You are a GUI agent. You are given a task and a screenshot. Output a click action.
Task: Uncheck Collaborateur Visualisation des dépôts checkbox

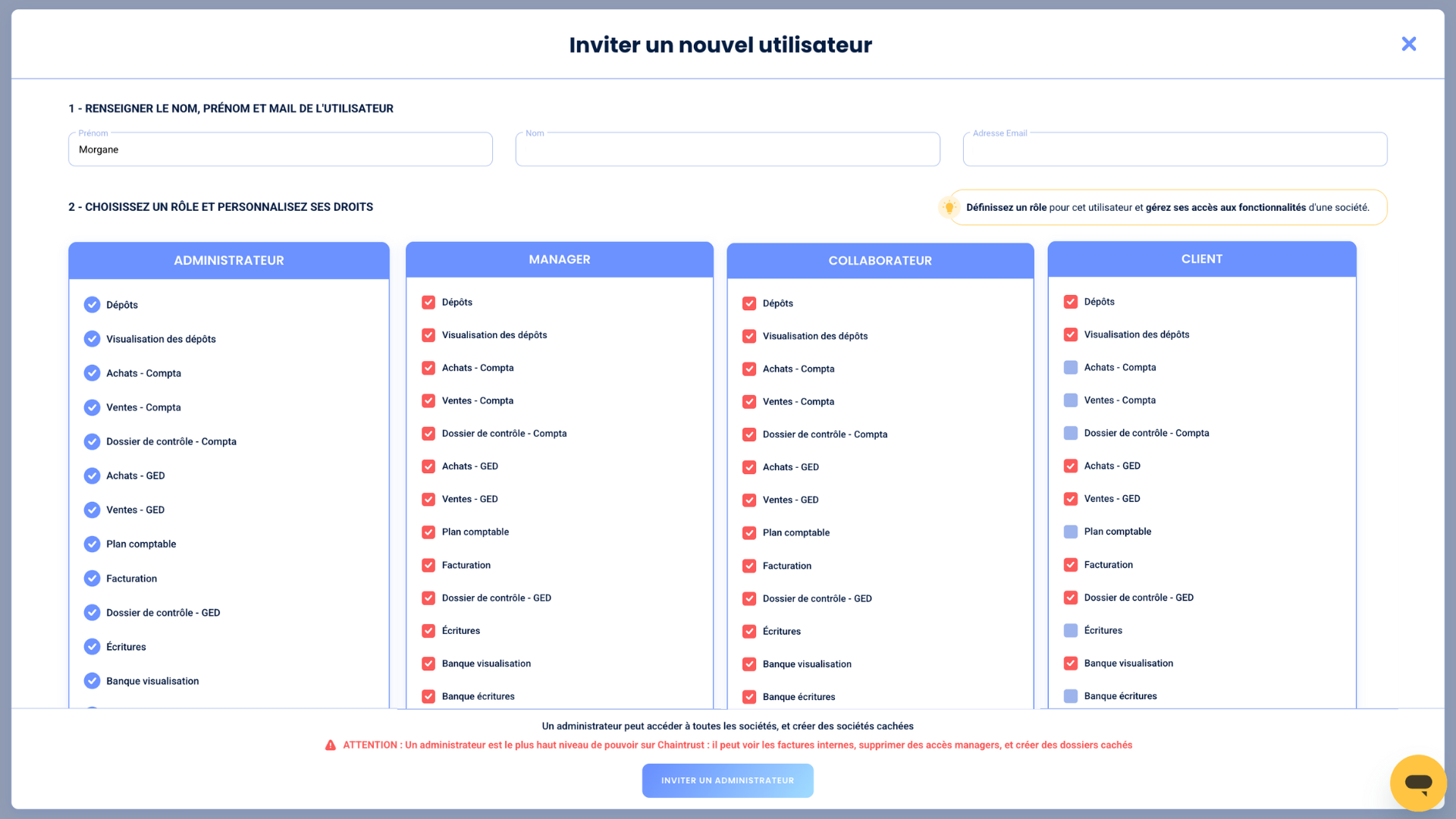click(x=749, y=336)
